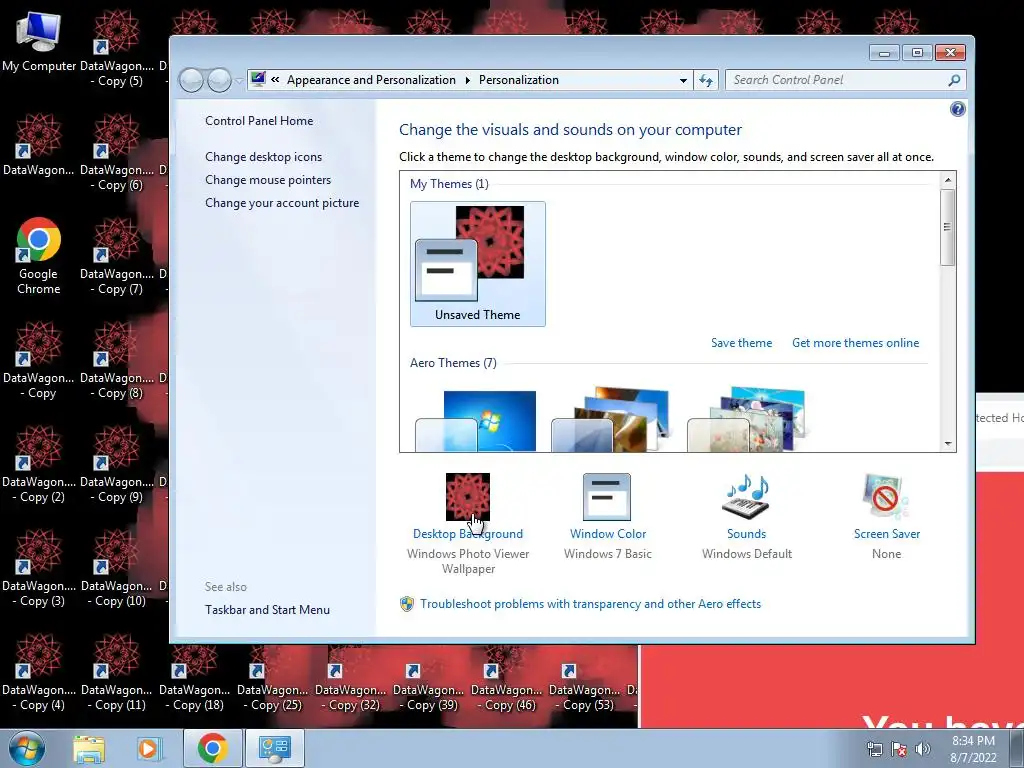Select the DataWagon - Copy (39) desktop shortcut
Image resolution: width=1024 pixels, height=768 pixels.
(428, 679)
